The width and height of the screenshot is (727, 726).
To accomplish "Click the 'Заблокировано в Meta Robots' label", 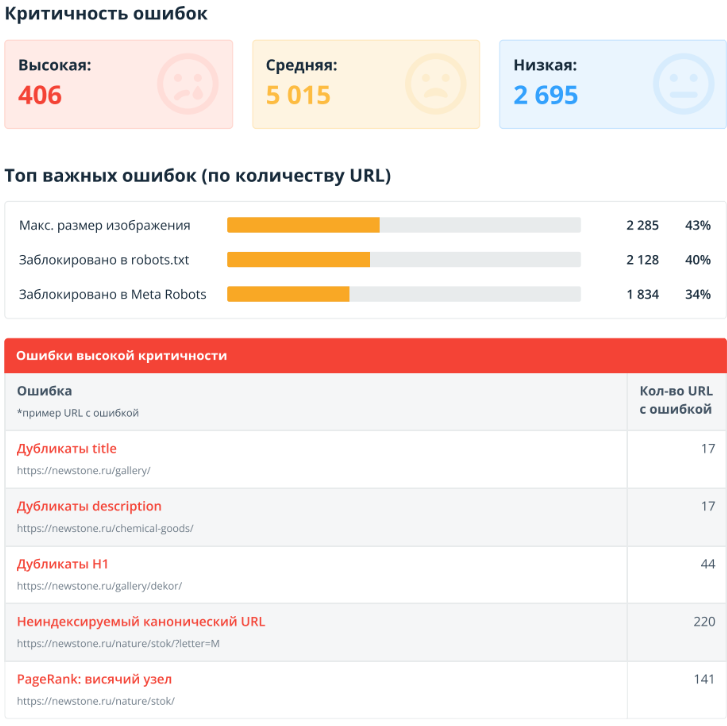I will coord(112,294).
